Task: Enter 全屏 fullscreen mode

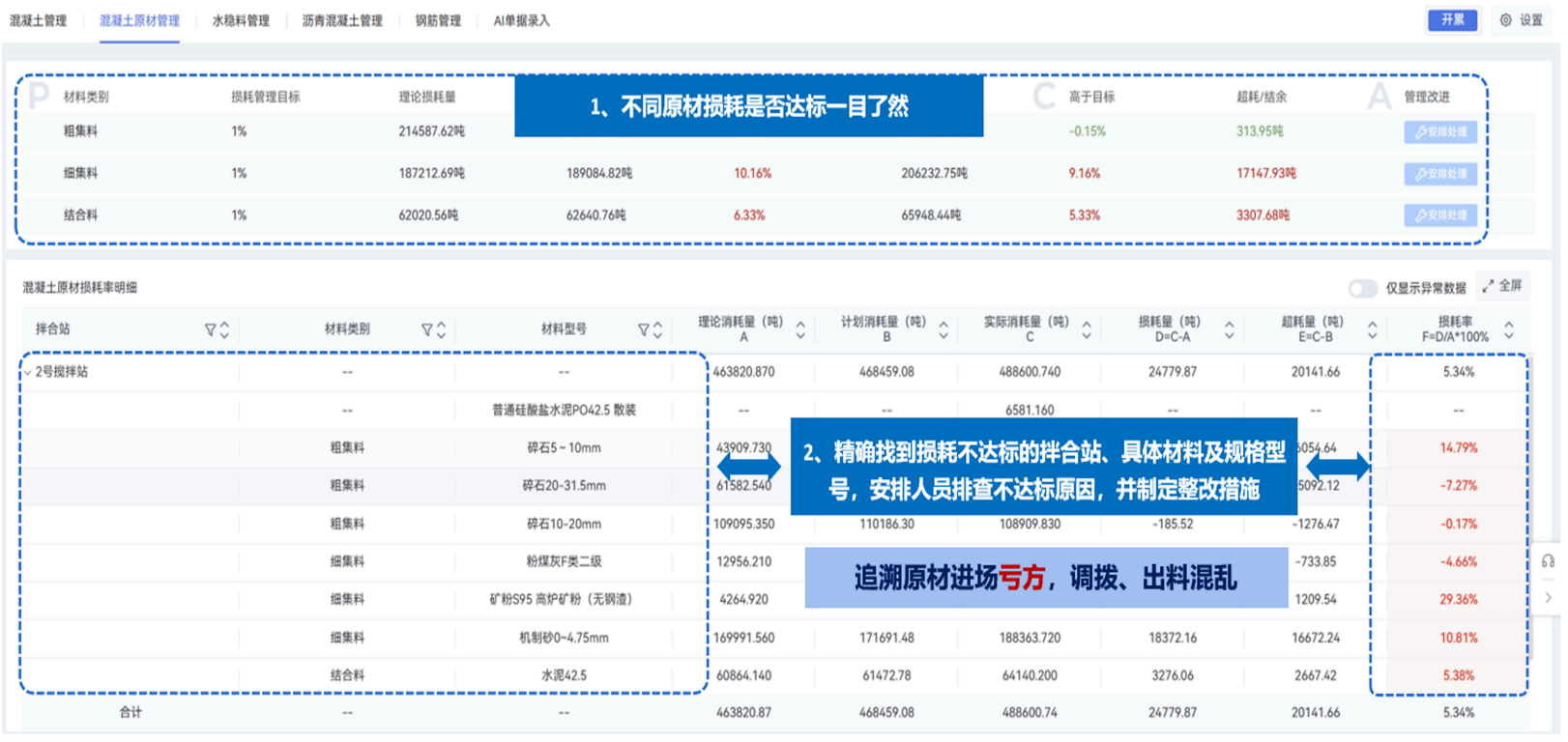Action: [1502, 286]
